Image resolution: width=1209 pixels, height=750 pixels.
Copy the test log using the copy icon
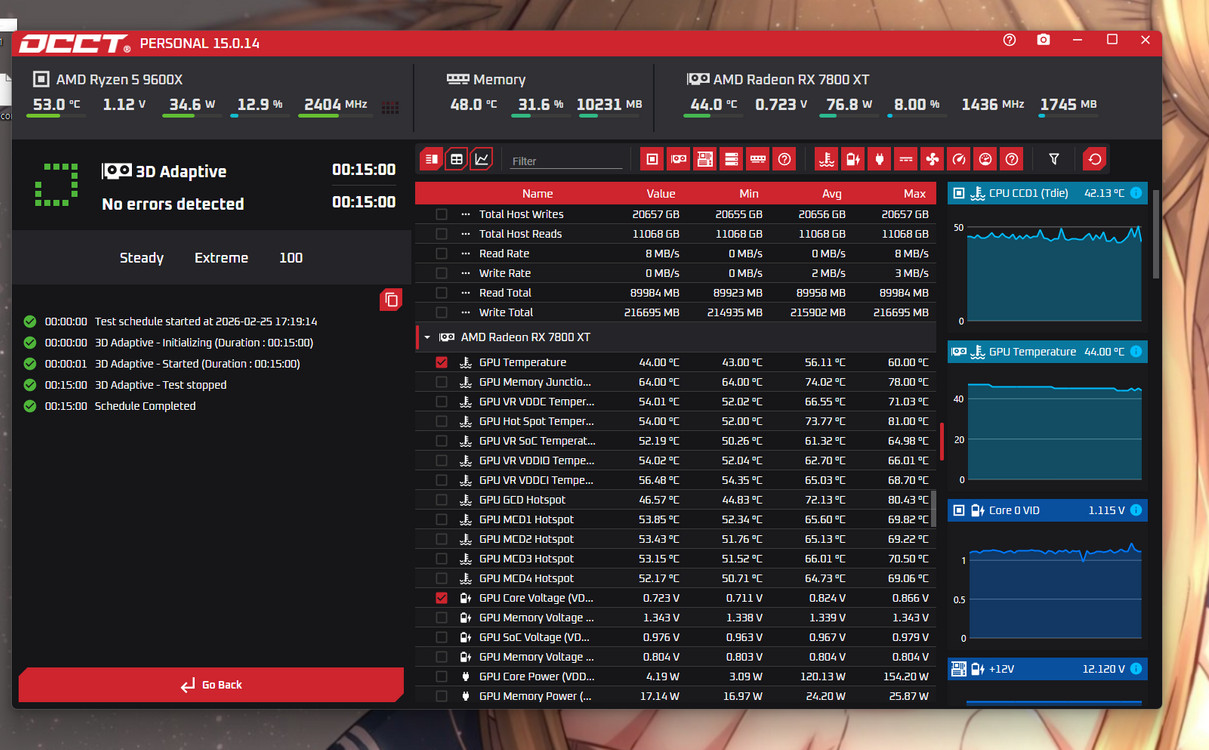pyautogui.click(x=391, y=300)
